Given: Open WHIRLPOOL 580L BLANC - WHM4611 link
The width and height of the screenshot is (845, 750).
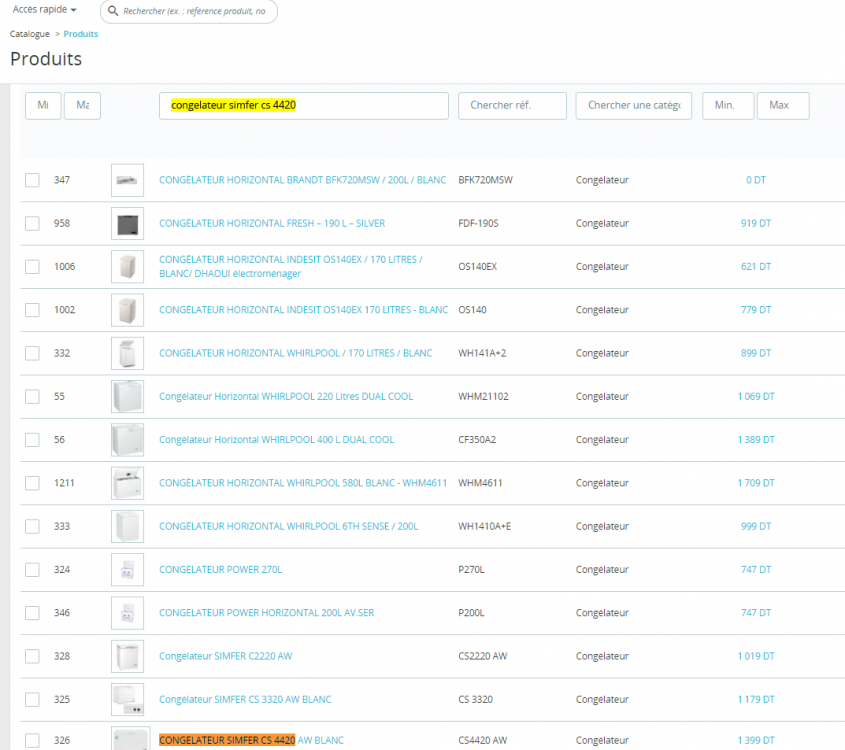Looking at the screenshot, I should click(x=303, y=483).
